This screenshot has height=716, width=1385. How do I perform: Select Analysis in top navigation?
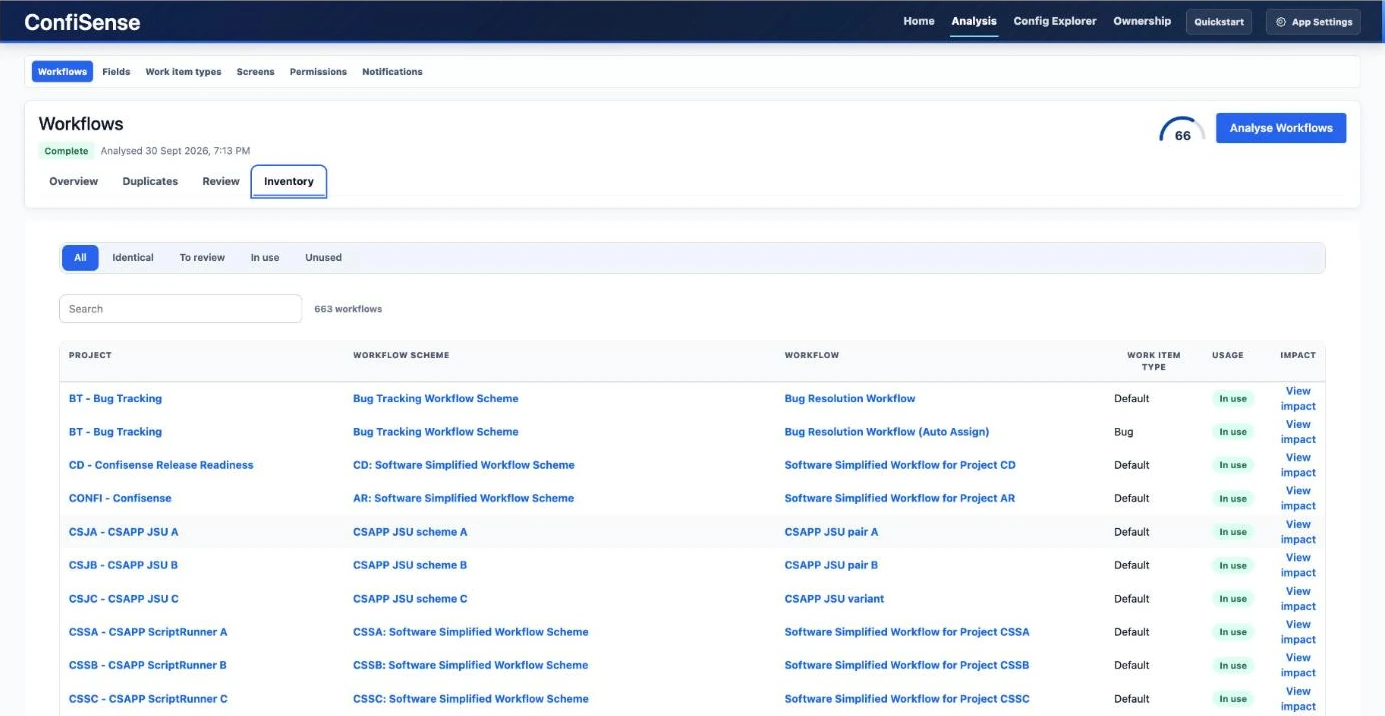click(974, 21)
